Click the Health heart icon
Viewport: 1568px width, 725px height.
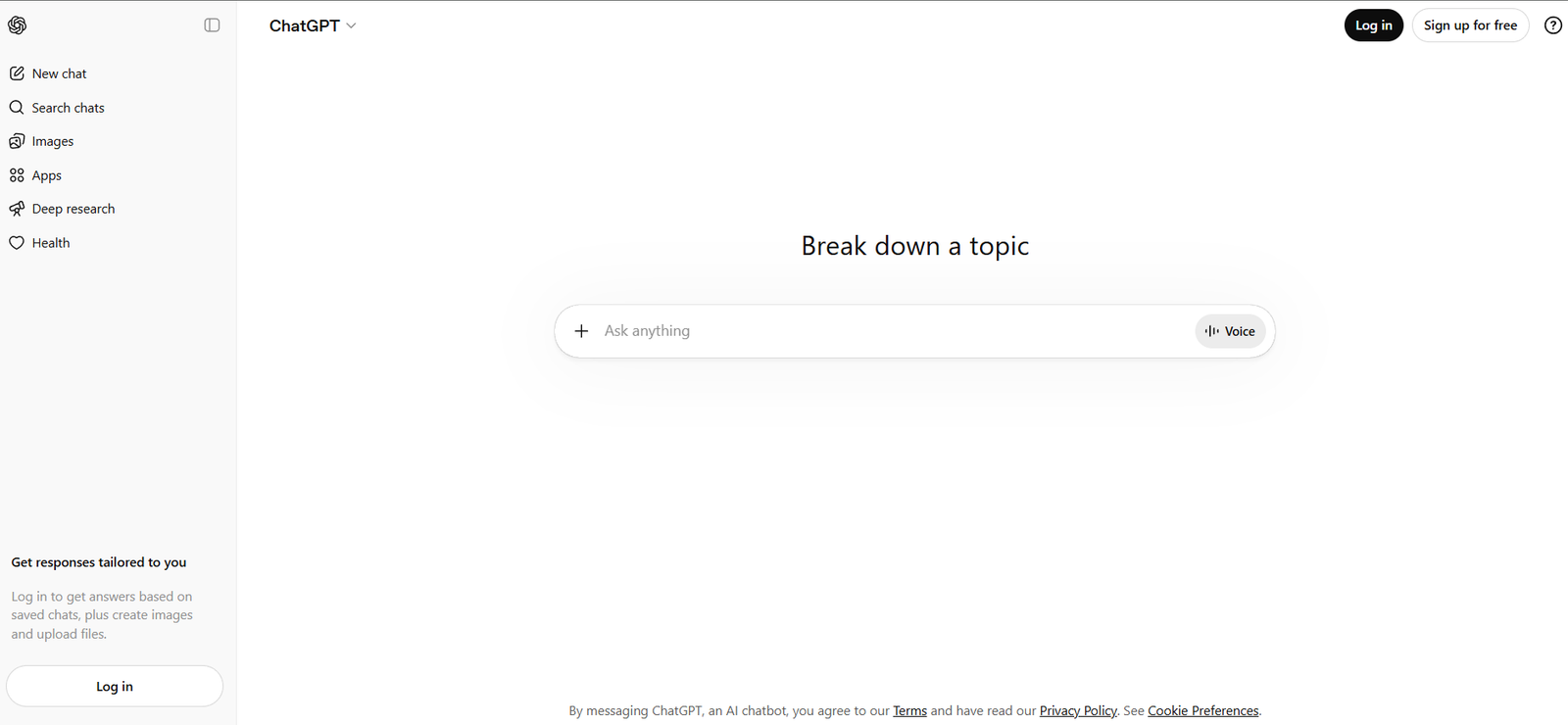point(17,243)
